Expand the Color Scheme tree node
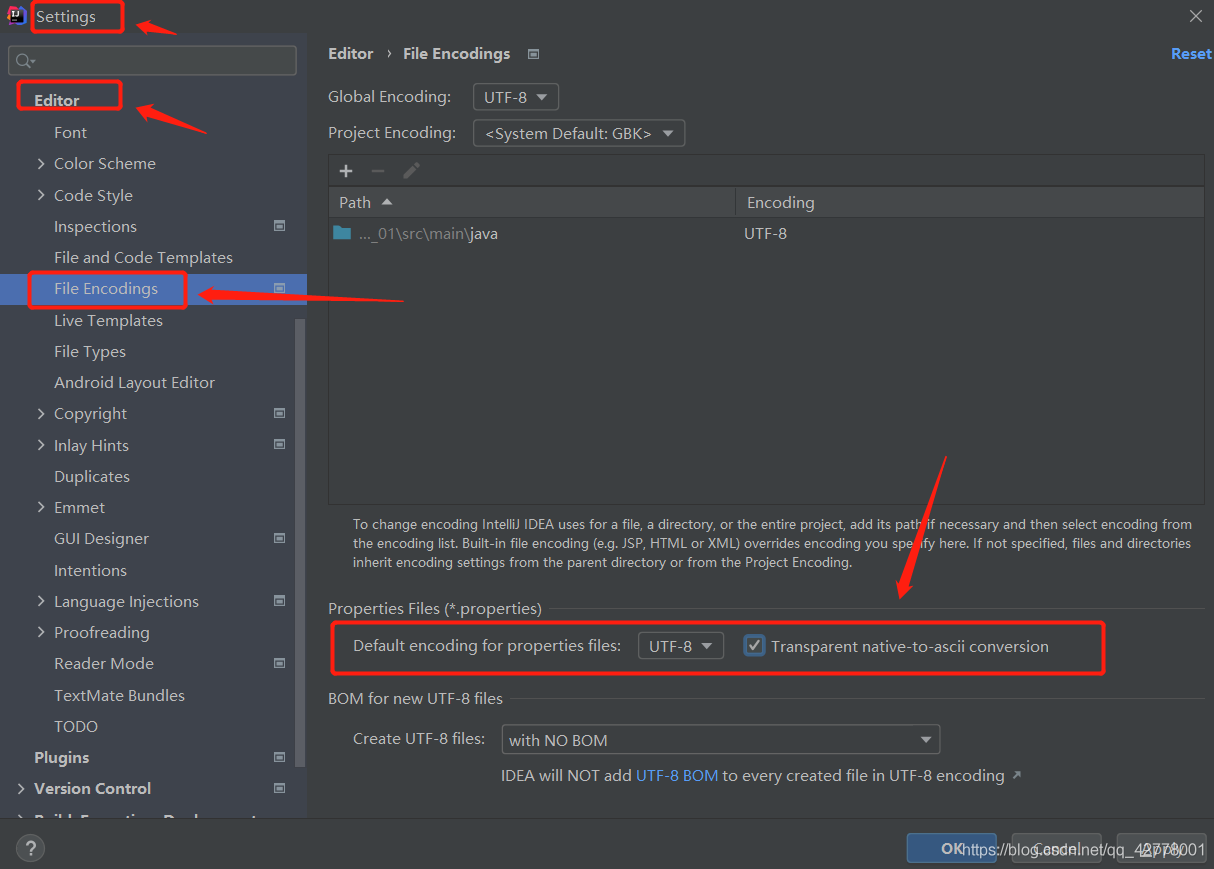 (x=41, y=163)
